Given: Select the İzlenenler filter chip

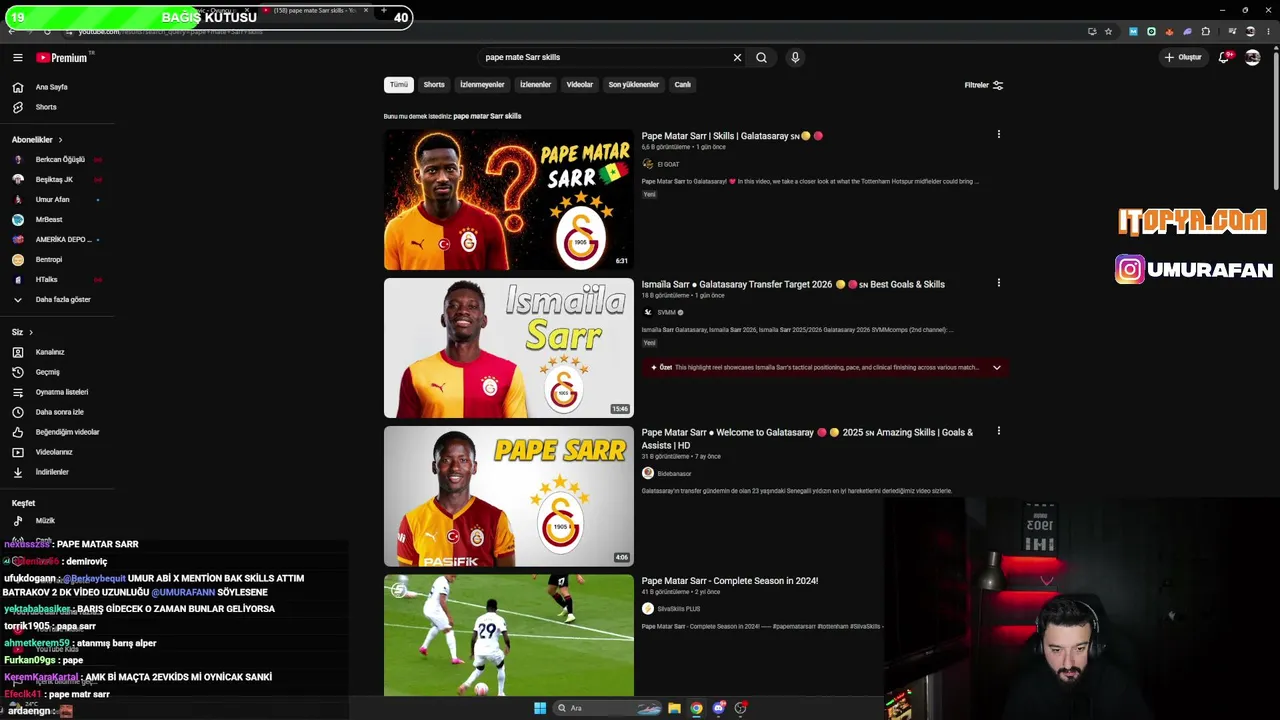Looking at the screenshot, I should point(535,85).
